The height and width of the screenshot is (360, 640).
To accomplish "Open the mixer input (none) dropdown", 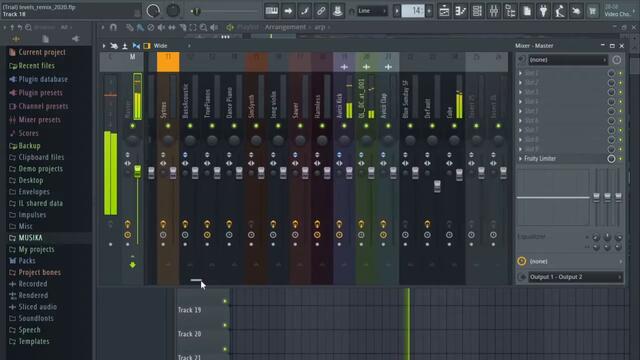I will [568, 60].
